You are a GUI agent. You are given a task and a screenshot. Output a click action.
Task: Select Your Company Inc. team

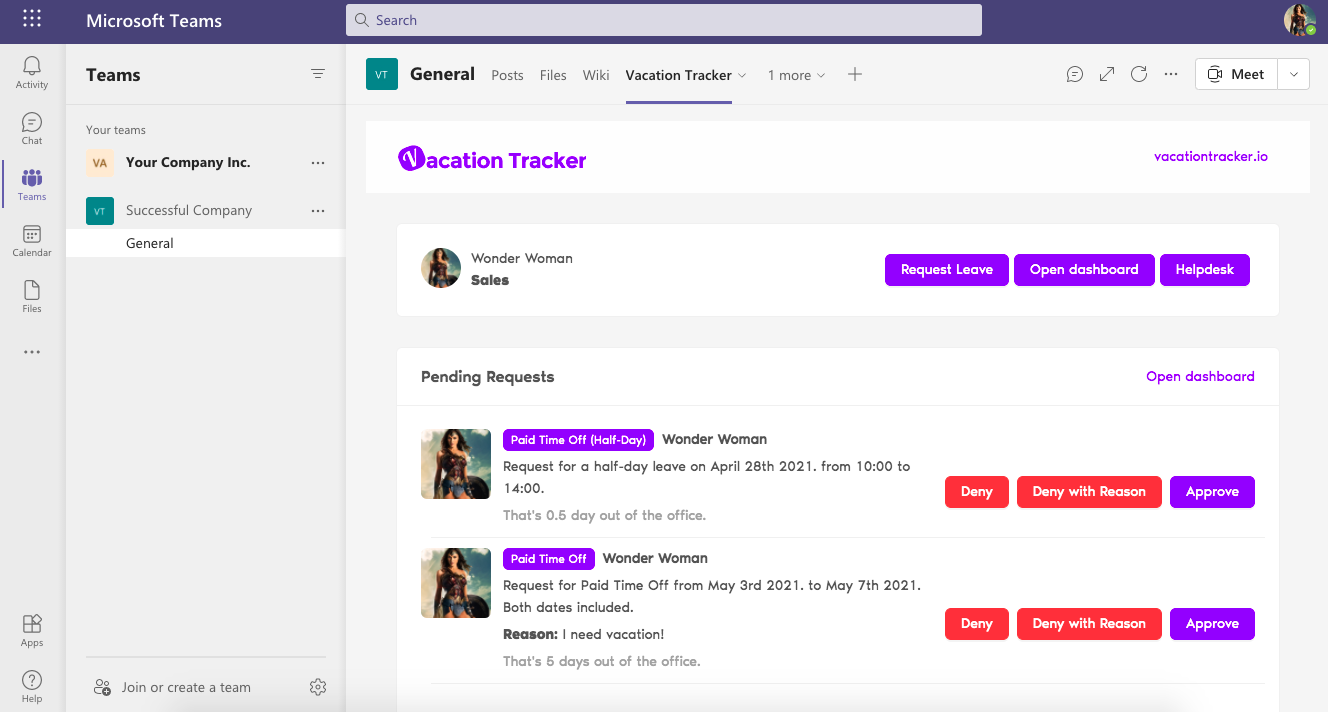pyautogui.click(x=188, y=162)
